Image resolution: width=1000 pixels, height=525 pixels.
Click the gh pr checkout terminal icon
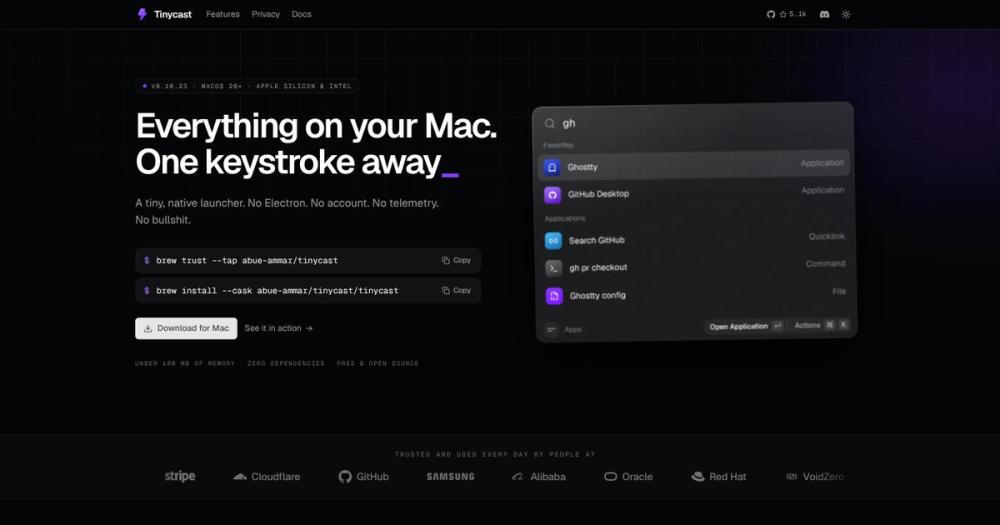554,268
